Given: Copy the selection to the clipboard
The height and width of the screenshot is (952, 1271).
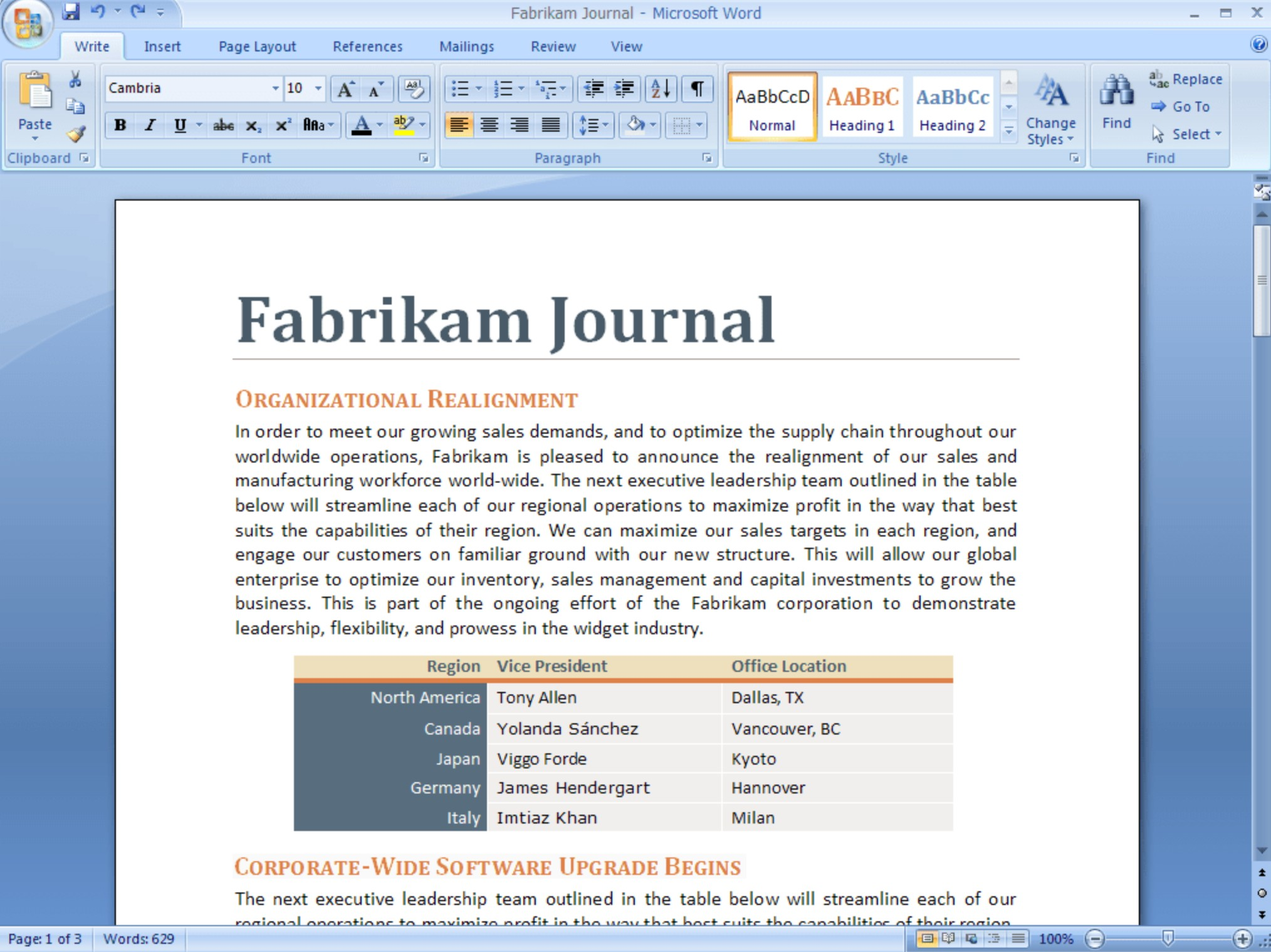Looking at the screenshot, I should click(x=75, y=107).
